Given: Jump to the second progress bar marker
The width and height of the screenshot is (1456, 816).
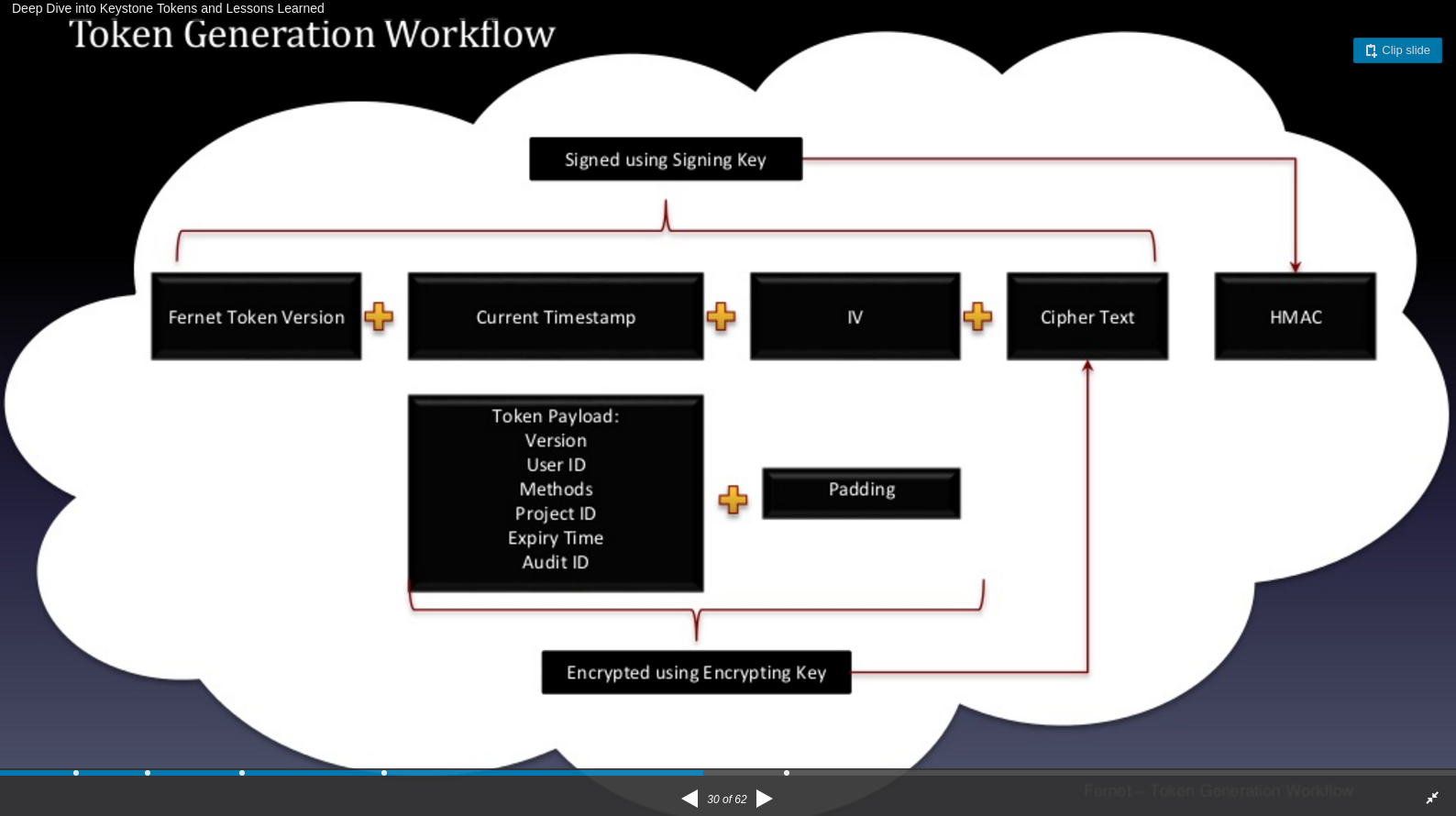Looking at the screenshot, I should tap(148, 773).
